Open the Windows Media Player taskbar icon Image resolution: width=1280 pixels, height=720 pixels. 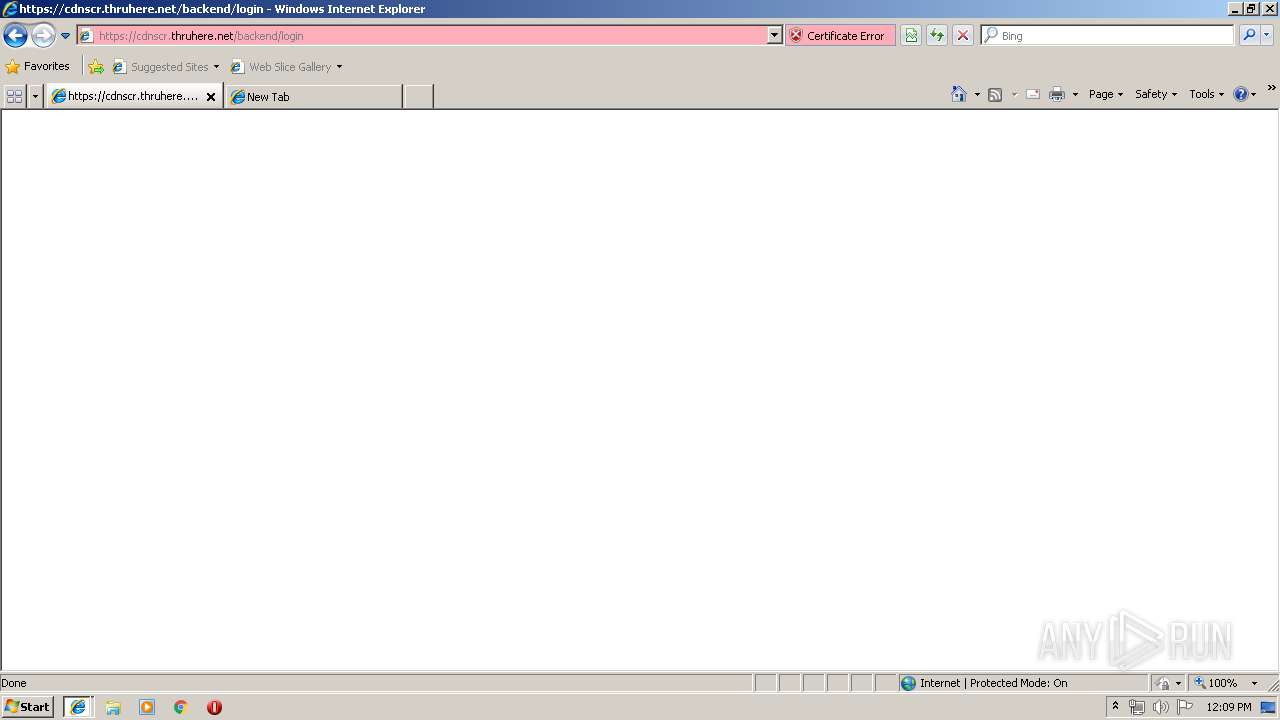point(147,707)
